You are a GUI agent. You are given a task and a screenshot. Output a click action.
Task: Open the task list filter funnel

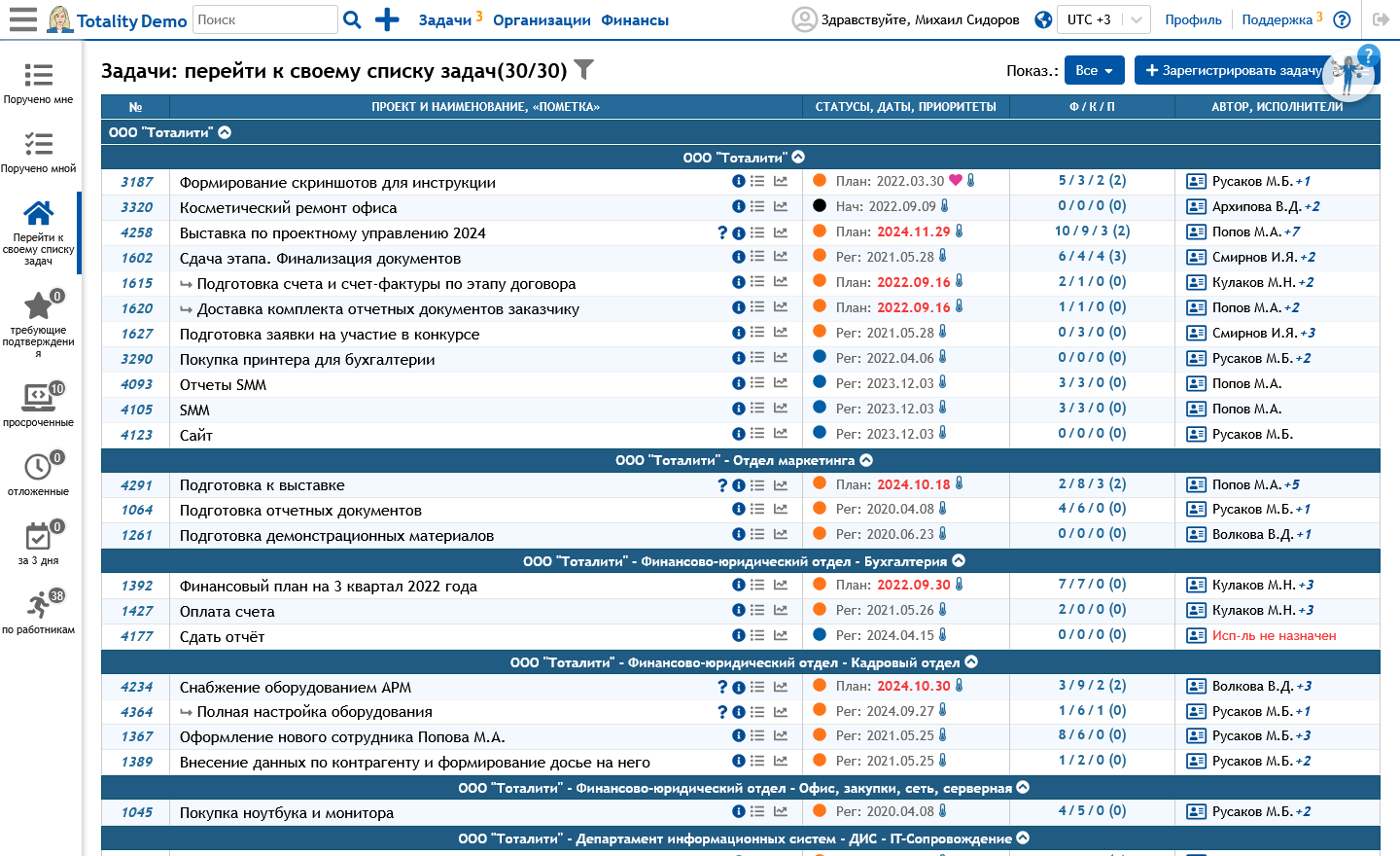tap(583, 70)
